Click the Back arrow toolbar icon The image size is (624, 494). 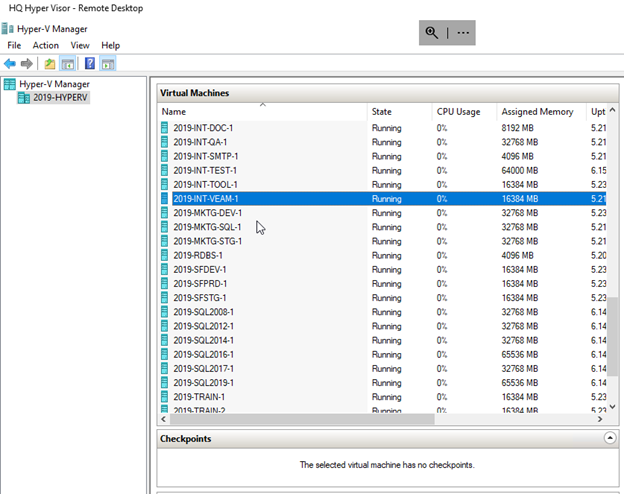point(10,63)
